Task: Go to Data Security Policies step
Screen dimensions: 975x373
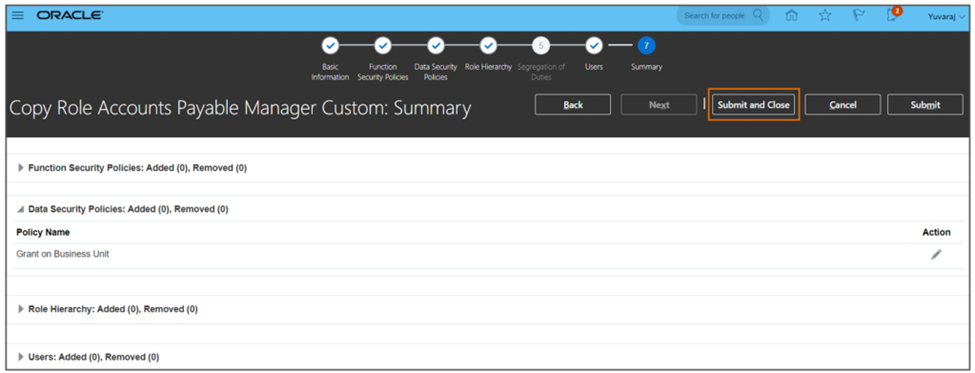Action: click(x=436, y=45)
